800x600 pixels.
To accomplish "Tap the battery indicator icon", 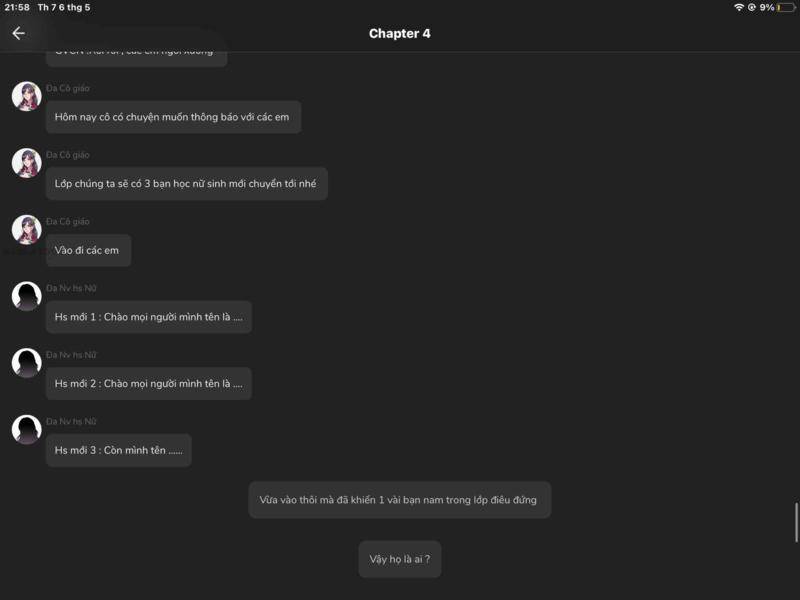I will tap(786, 7).
